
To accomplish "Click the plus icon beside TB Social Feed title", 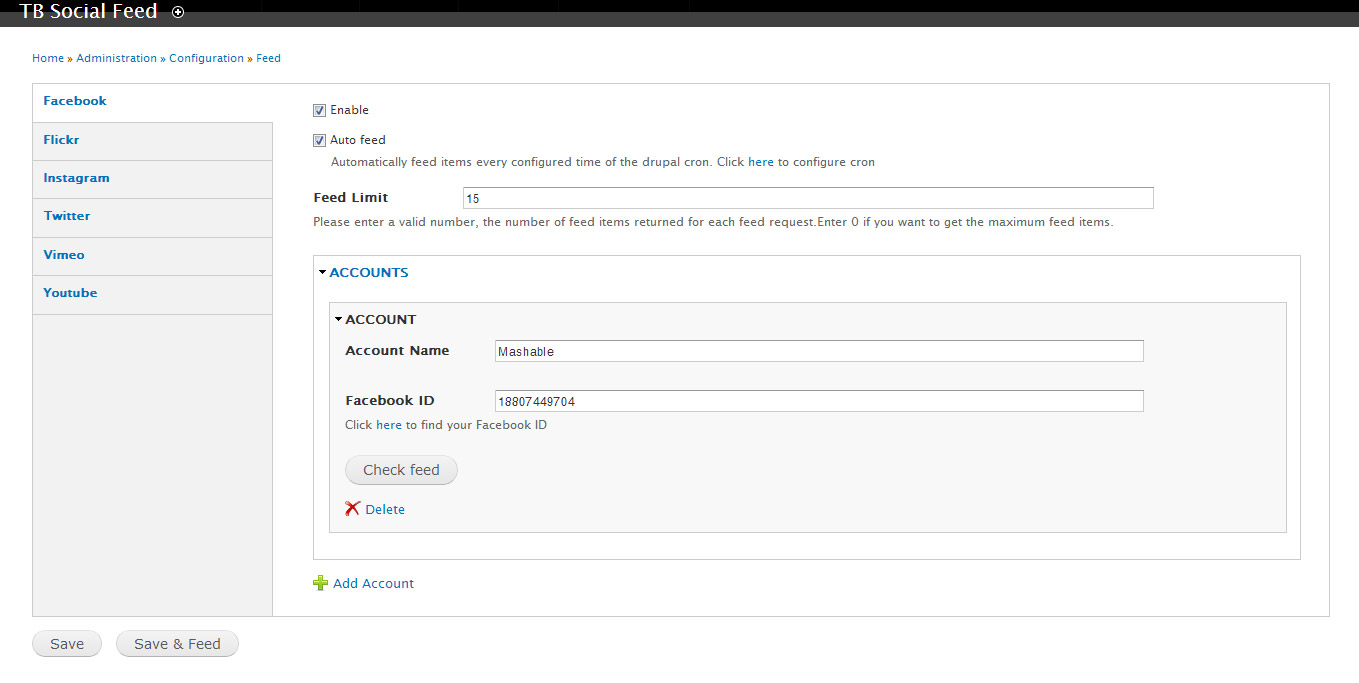I will pos(178,12).
